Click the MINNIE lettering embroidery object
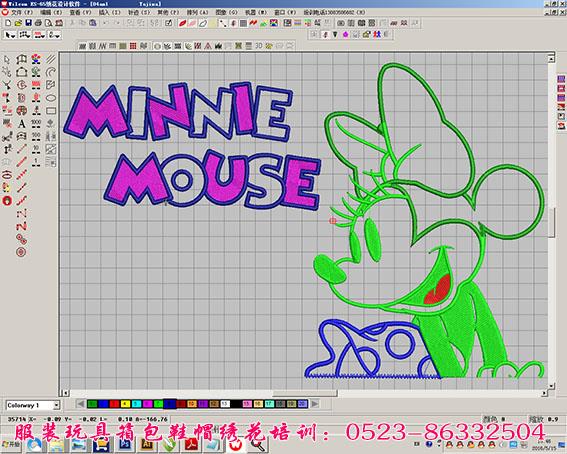The image size is (567, 454). 177,111
